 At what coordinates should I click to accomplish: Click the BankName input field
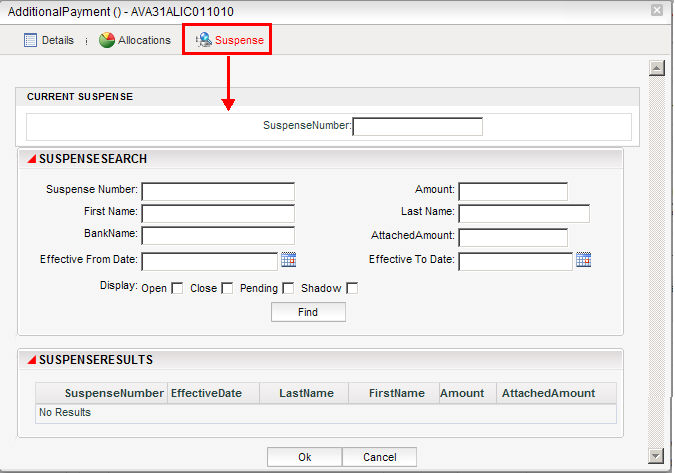(x=218, y=235)
